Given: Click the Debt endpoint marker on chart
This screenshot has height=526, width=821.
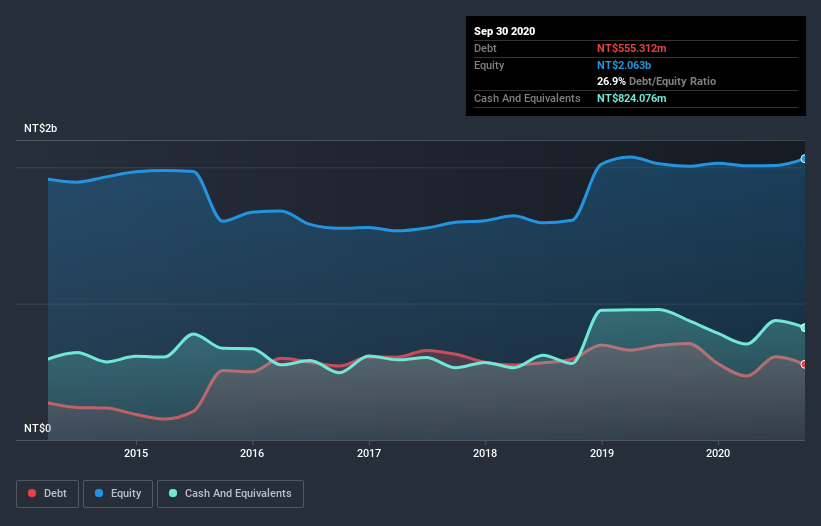Looking at the screenshot, I should [x=804, y=364].
